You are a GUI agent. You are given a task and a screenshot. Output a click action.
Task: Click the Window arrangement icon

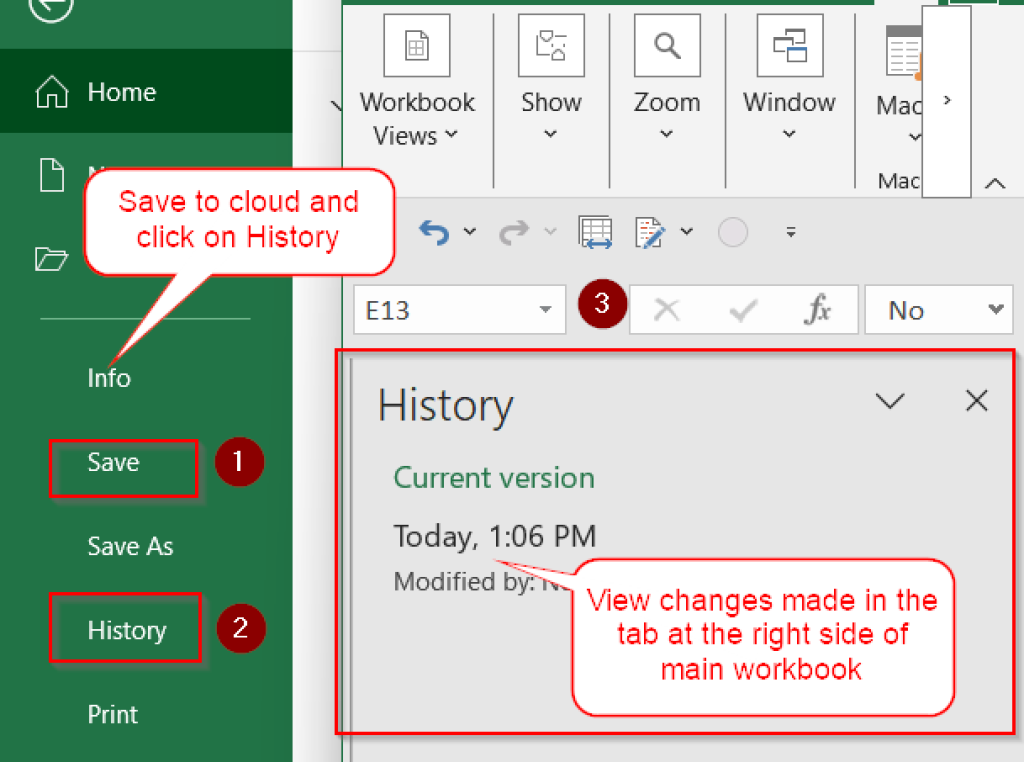[x=789, y=45]
